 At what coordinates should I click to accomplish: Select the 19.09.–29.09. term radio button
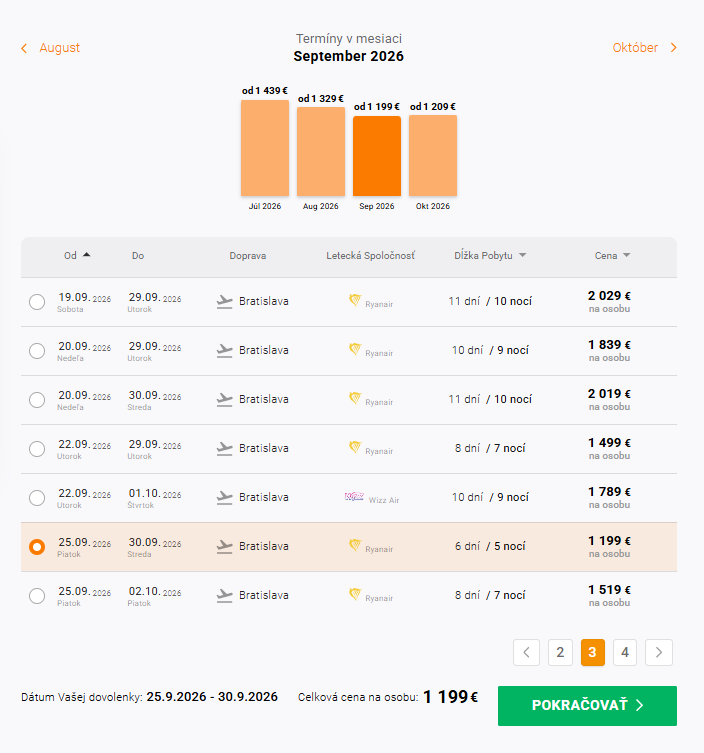(x=37, y=302)
